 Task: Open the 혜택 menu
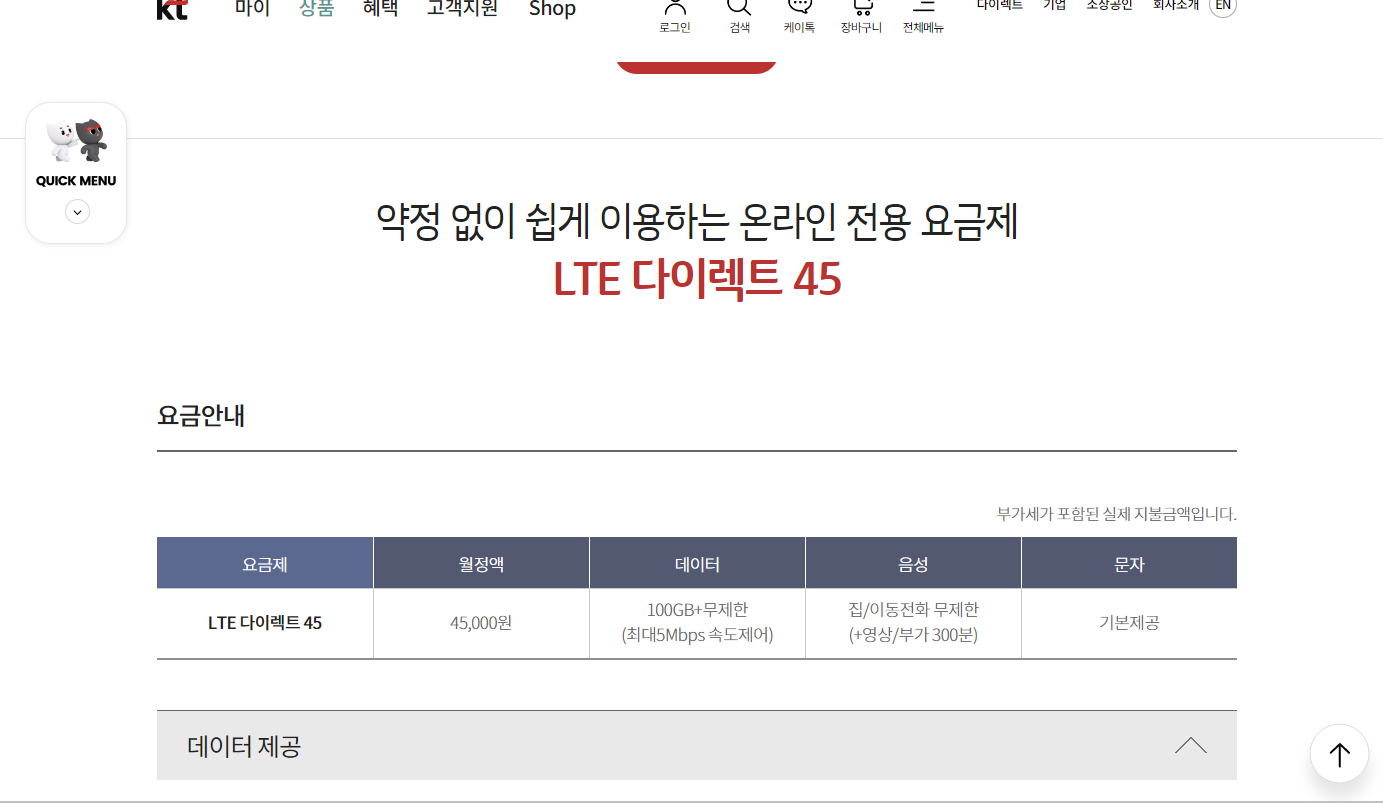coord(381,9)
